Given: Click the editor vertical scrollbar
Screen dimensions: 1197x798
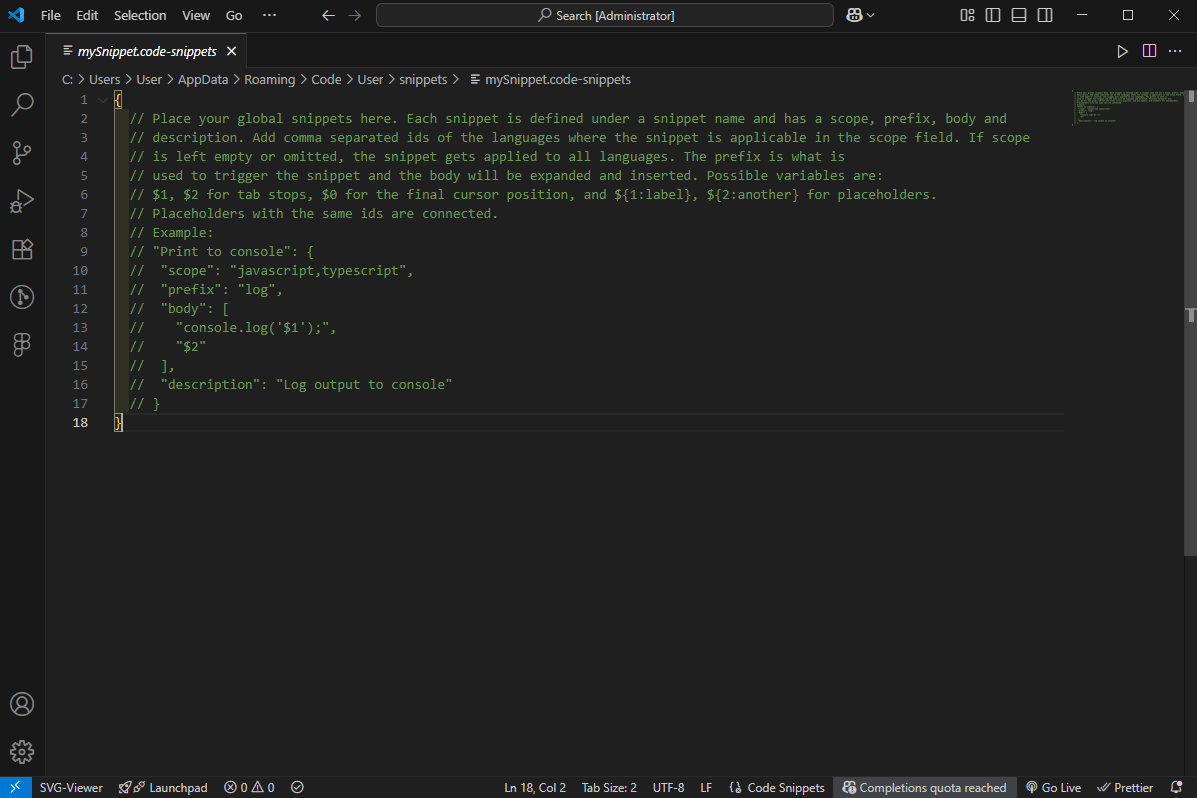Looking at the screenshot, I should [x=1190, y=324].
